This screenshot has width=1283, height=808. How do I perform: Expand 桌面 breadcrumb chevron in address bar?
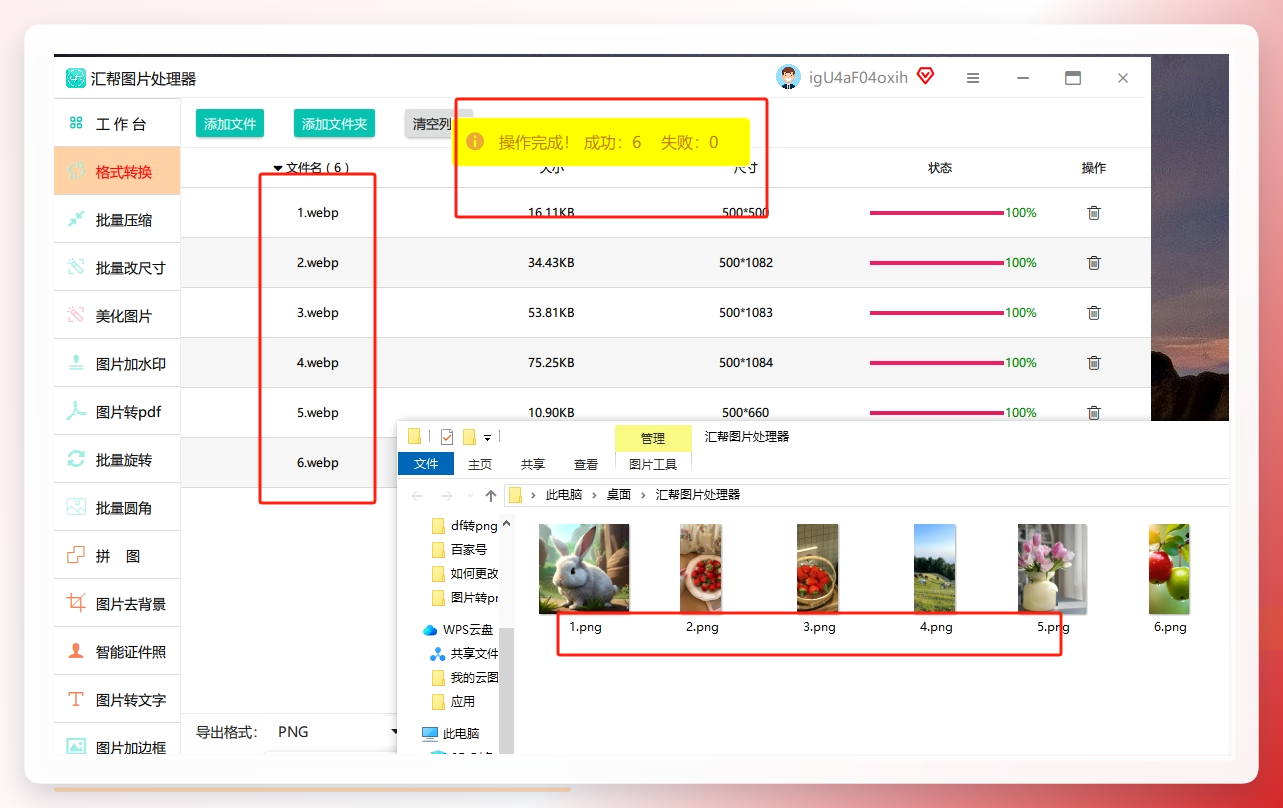643,495
